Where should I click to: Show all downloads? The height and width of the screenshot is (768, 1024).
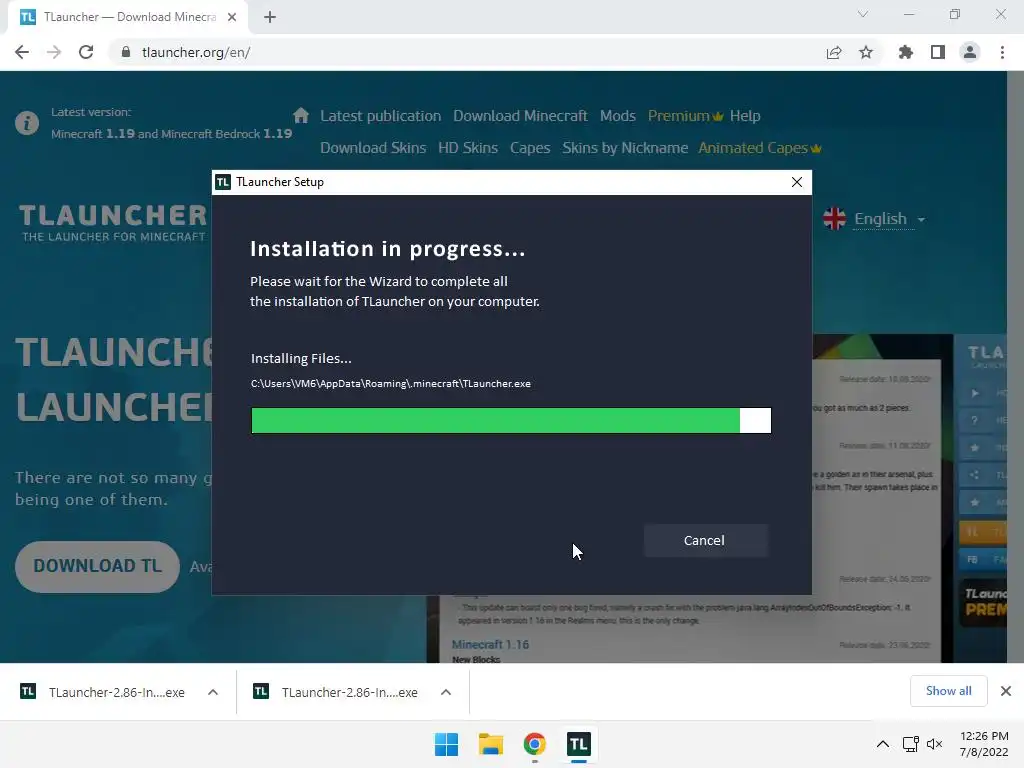click(948, 691)
